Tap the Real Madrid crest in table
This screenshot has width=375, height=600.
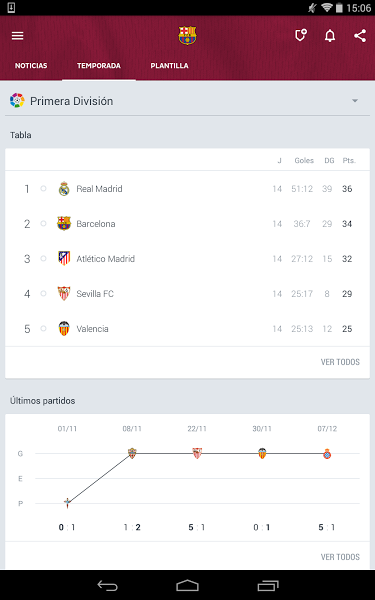pos(64,189)
